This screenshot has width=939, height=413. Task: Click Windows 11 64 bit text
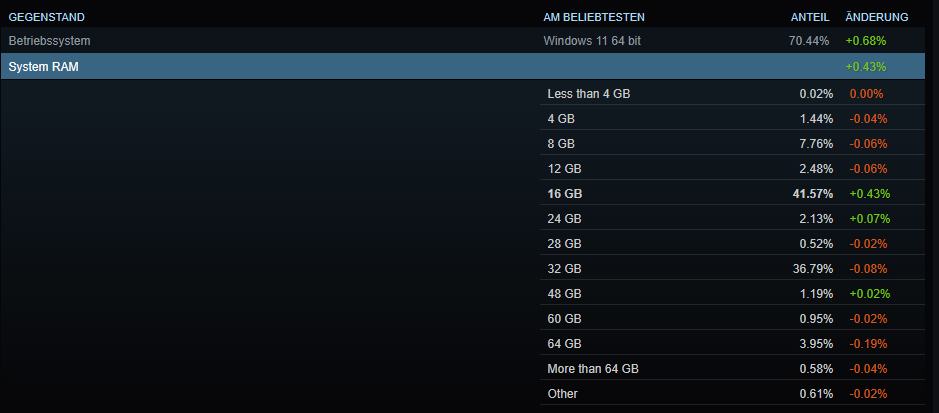592,41
